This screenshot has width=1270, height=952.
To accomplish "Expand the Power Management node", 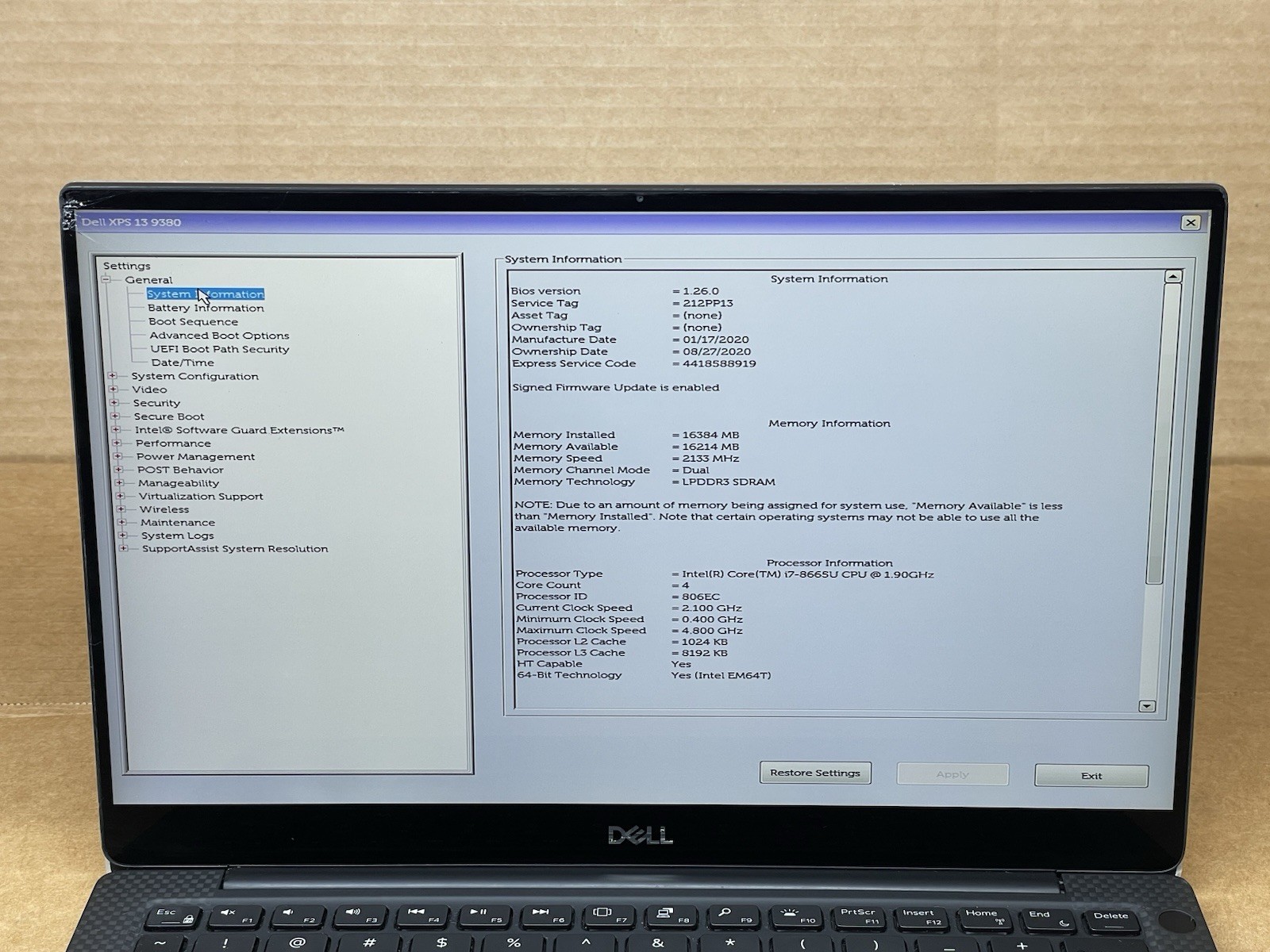I will (117, 457).
